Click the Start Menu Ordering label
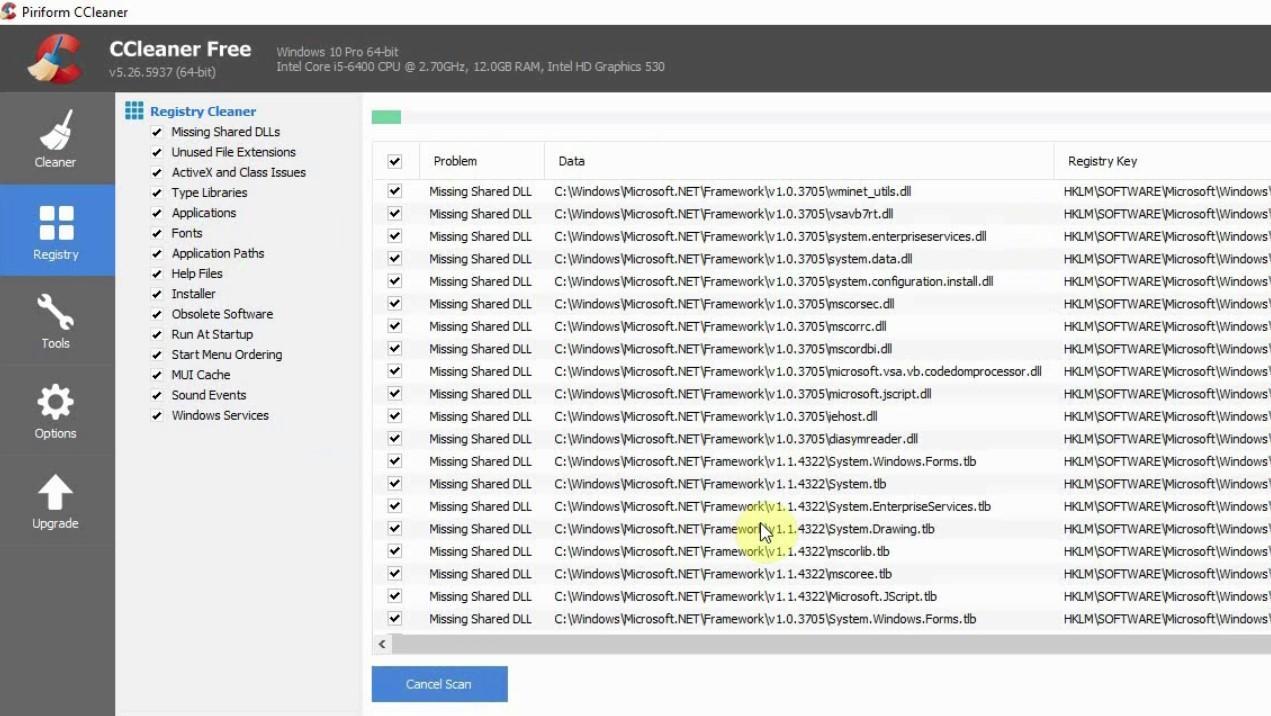The width and height of the screenshot is (1271, 716). coord(227,354)
